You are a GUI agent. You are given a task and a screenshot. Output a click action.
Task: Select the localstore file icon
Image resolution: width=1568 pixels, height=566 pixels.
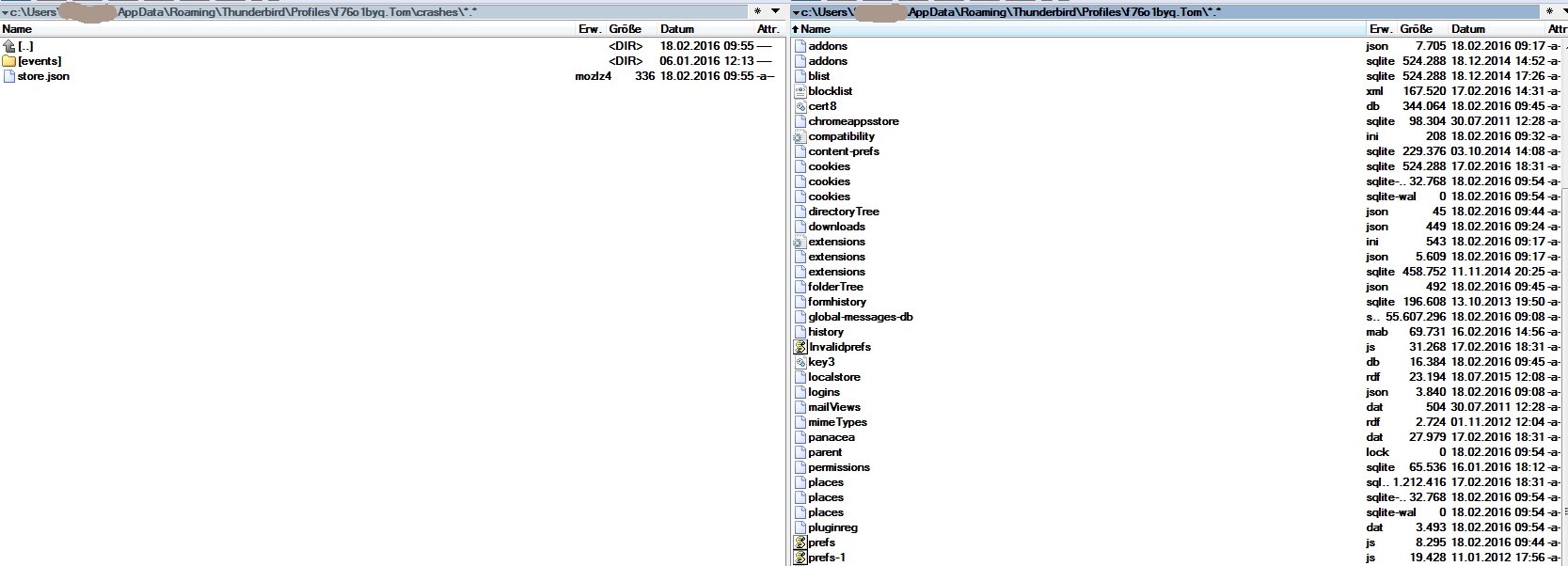click(x=800, y=377)
